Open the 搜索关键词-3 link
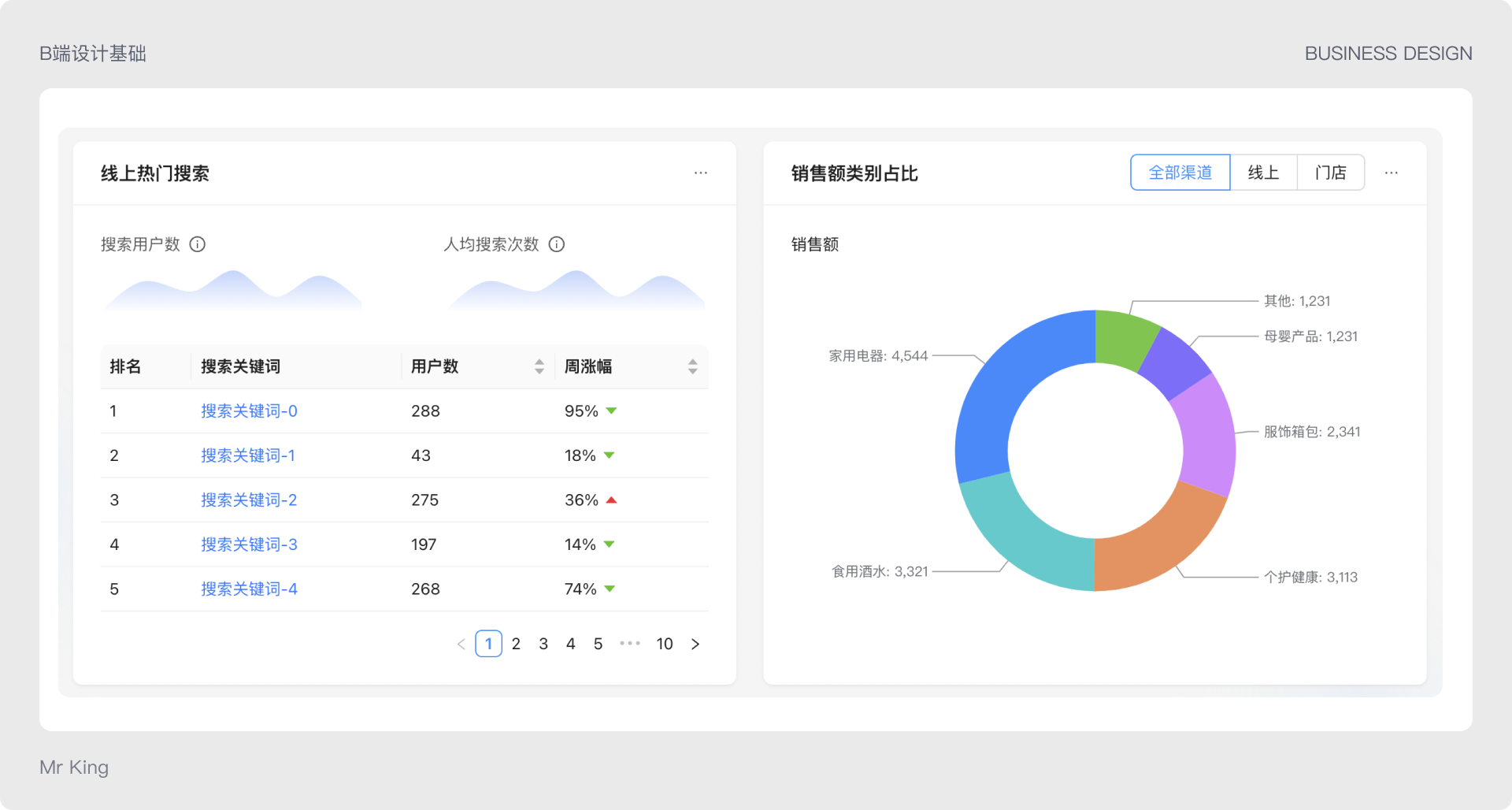The image size is (1512, 810). [x=249, y=544]
